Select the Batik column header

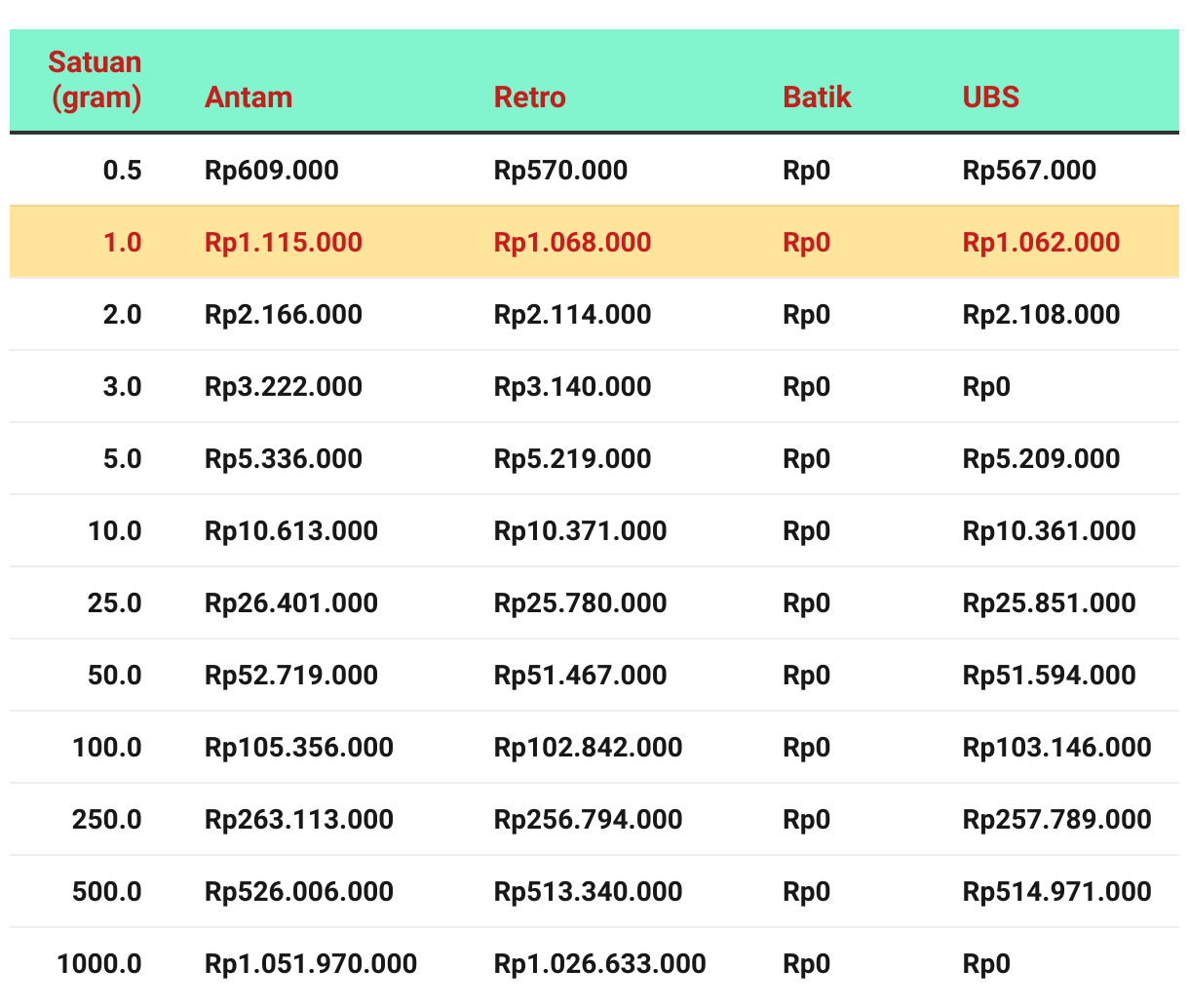(x=817, y=97)
